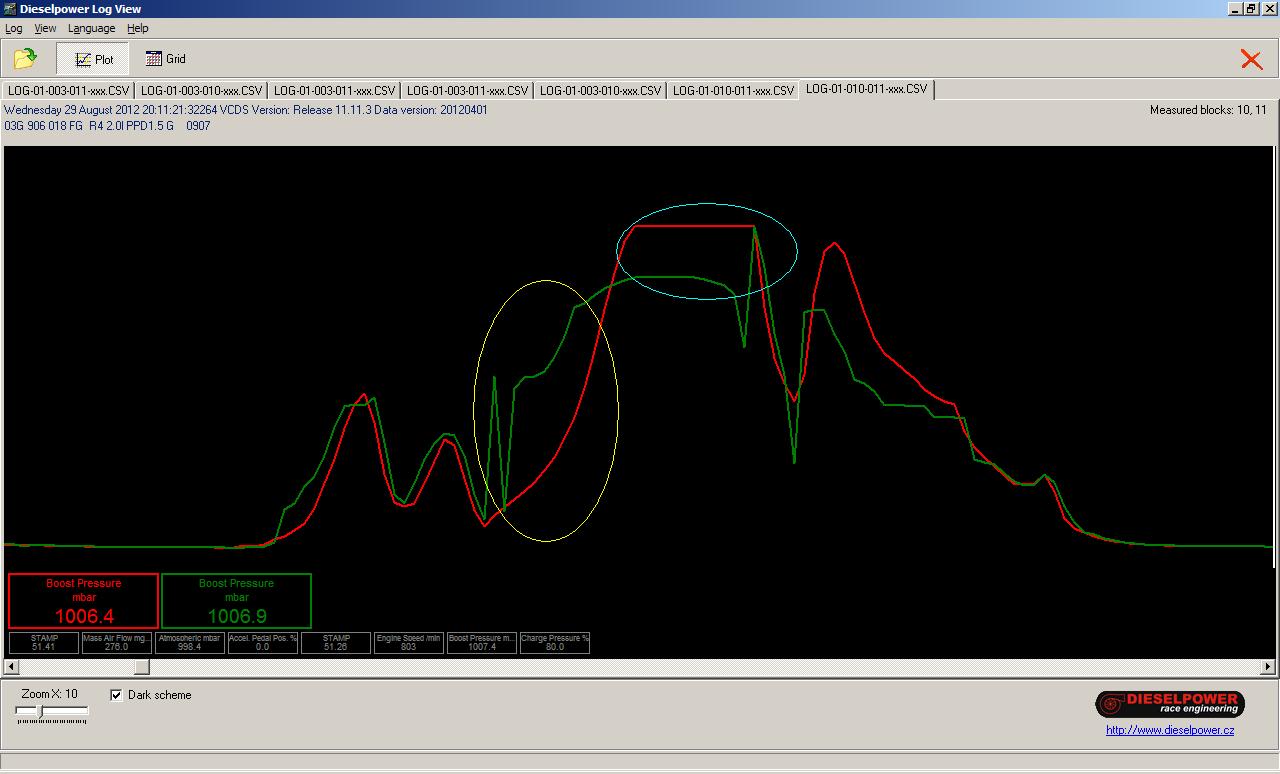
Task: Open the Log menu
Action: (x=14, y=28)
